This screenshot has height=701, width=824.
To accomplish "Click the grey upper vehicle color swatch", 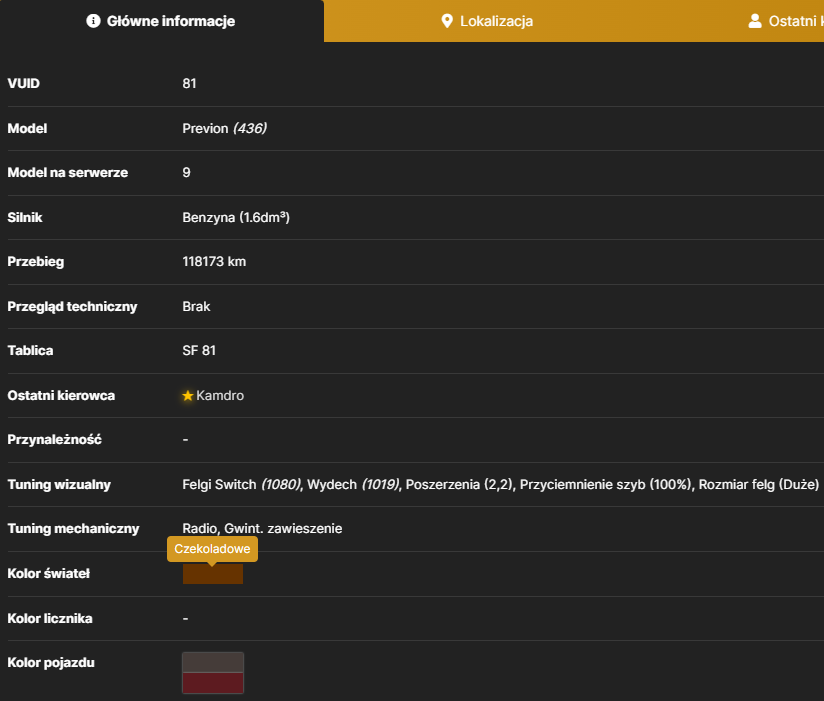I will 213,663.
